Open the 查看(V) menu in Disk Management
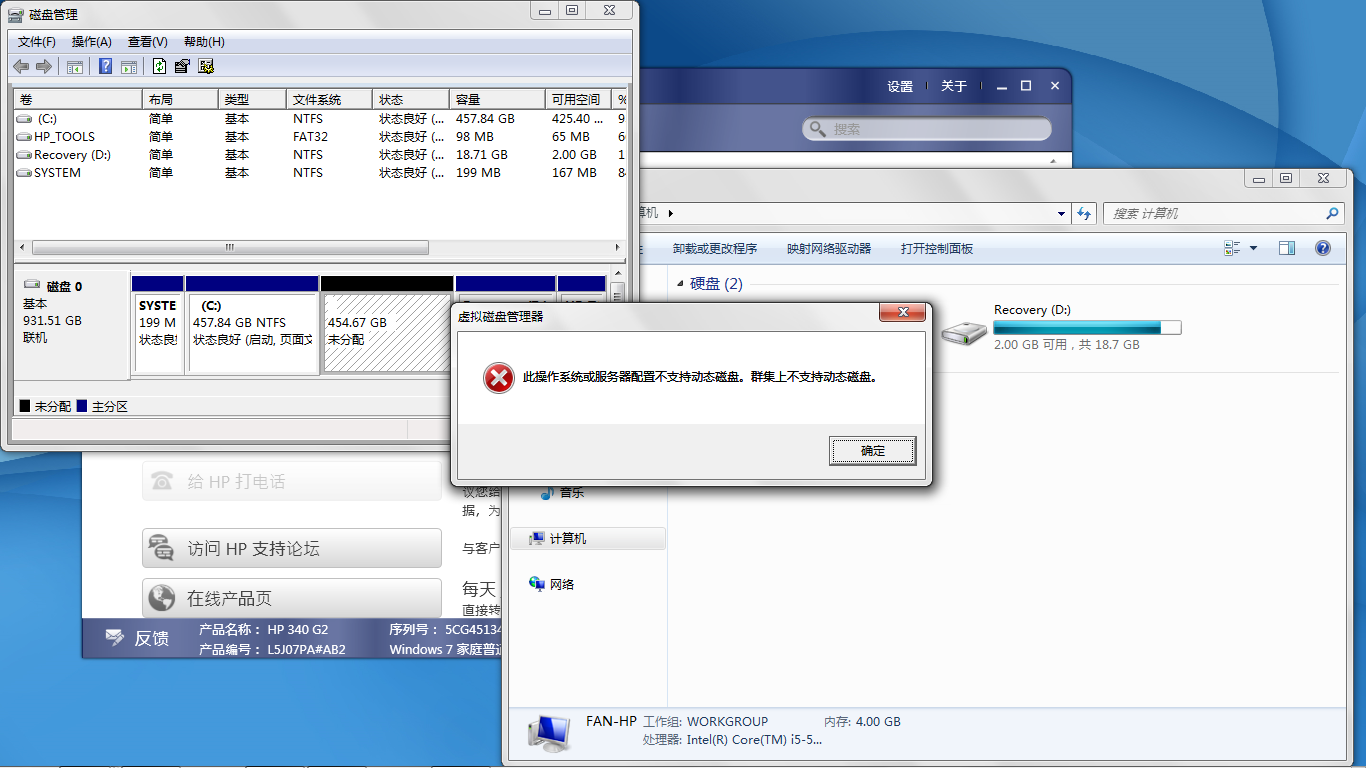Image resolution: width=1366 pixels, height=768 pixels. (148, 42)
